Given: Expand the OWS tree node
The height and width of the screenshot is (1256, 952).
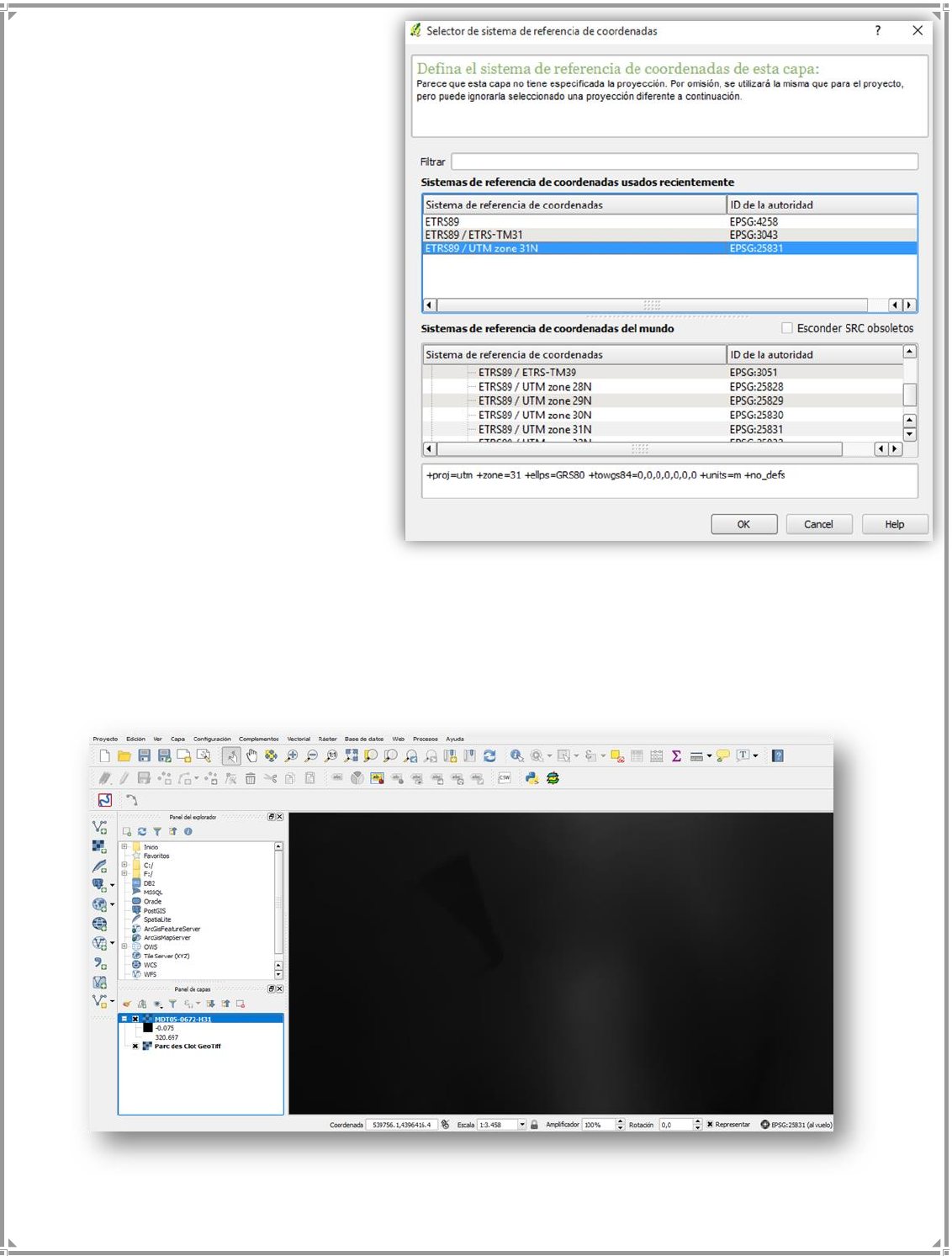Looking at the screenshot, I should (x=124, y=946).
